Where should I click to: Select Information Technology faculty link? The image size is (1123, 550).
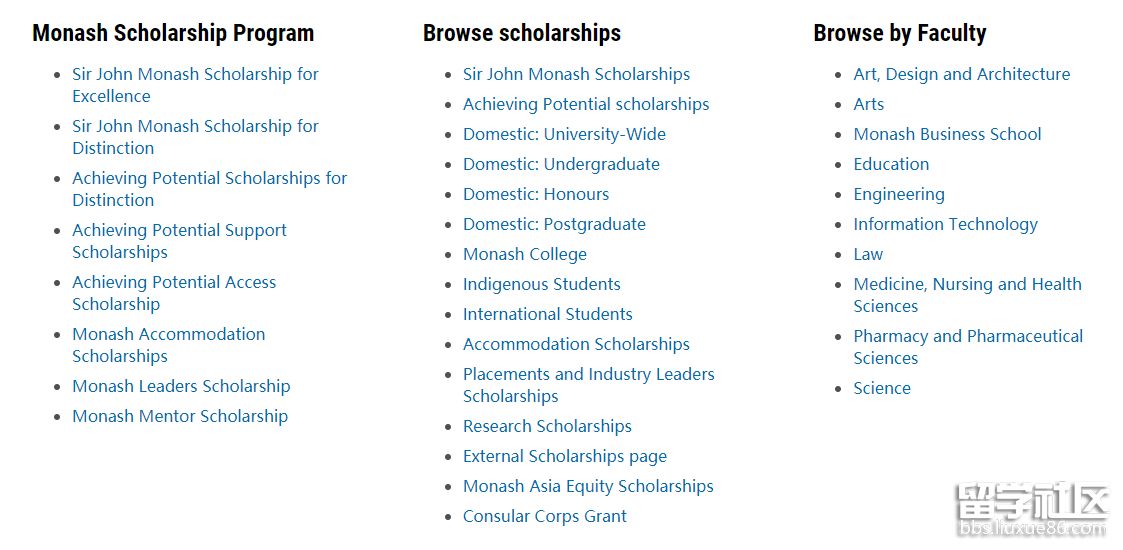tap(945, 224)
